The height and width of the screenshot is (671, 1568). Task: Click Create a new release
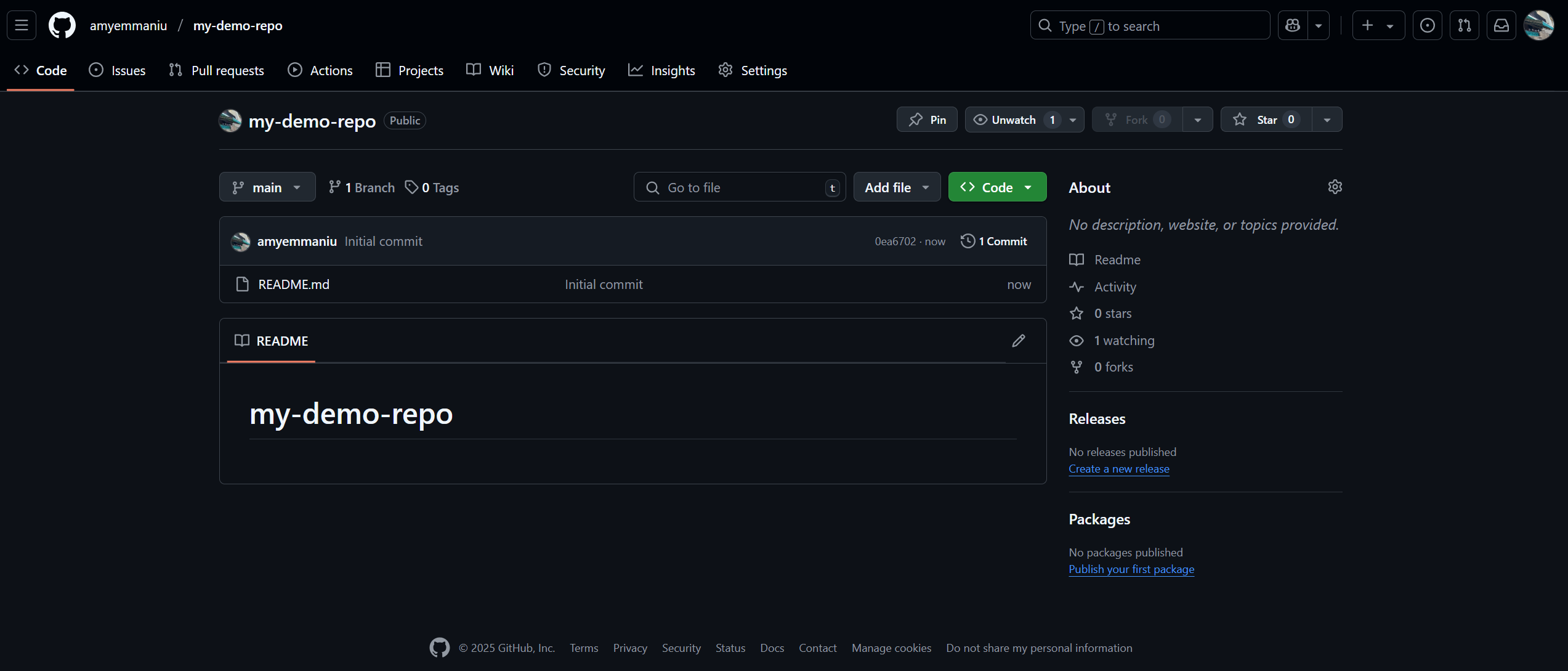tap(1119, 469)
